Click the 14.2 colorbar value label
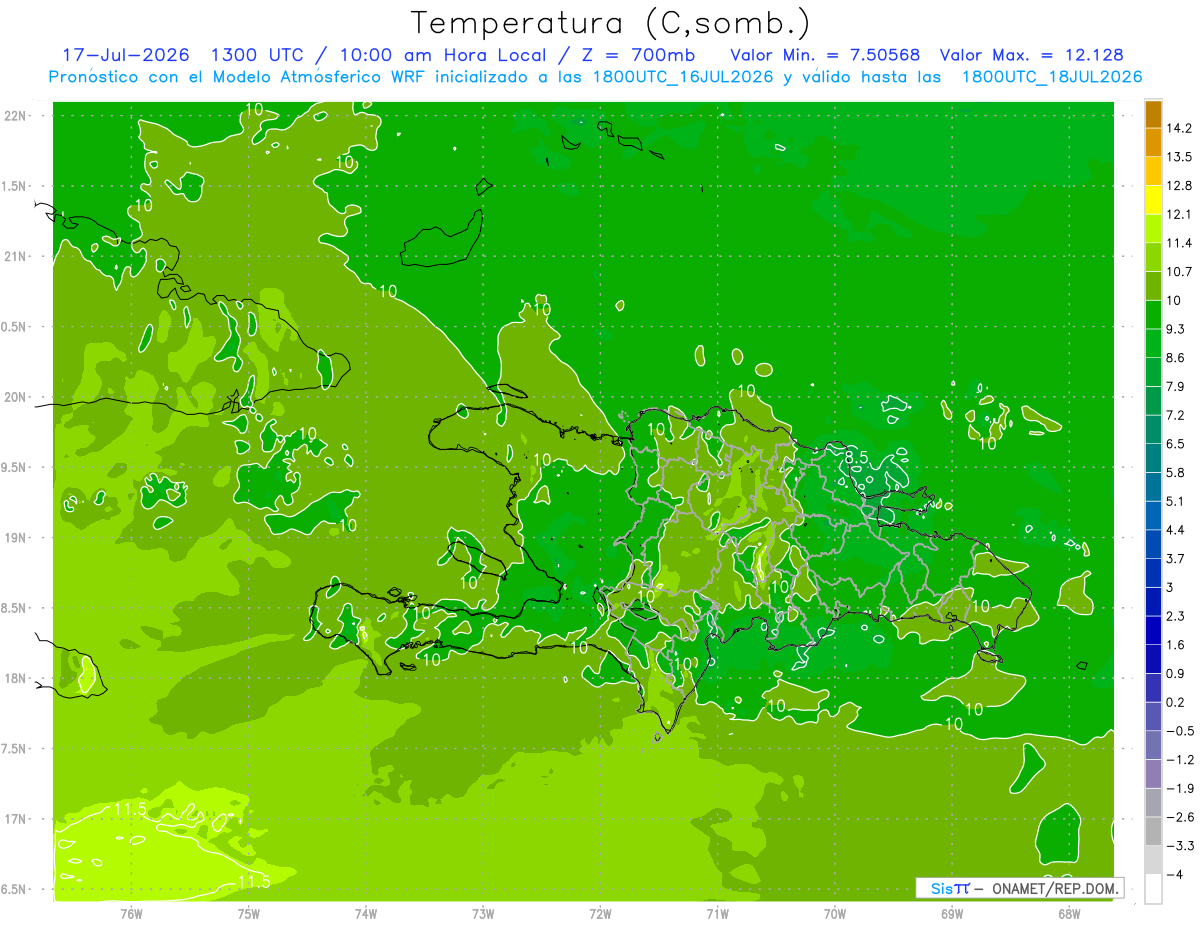 tap(1178, 128)
